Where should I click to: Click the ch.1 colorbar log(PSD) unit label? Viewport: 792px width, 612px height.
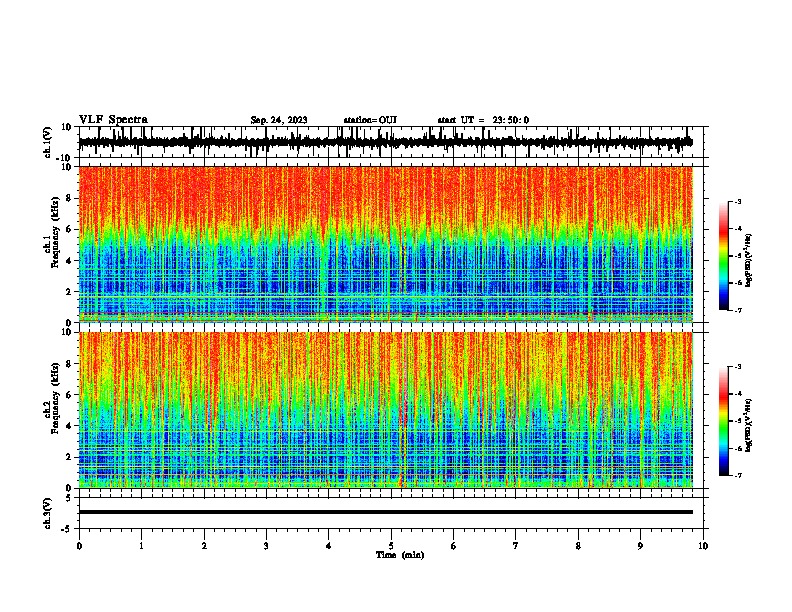749,260
